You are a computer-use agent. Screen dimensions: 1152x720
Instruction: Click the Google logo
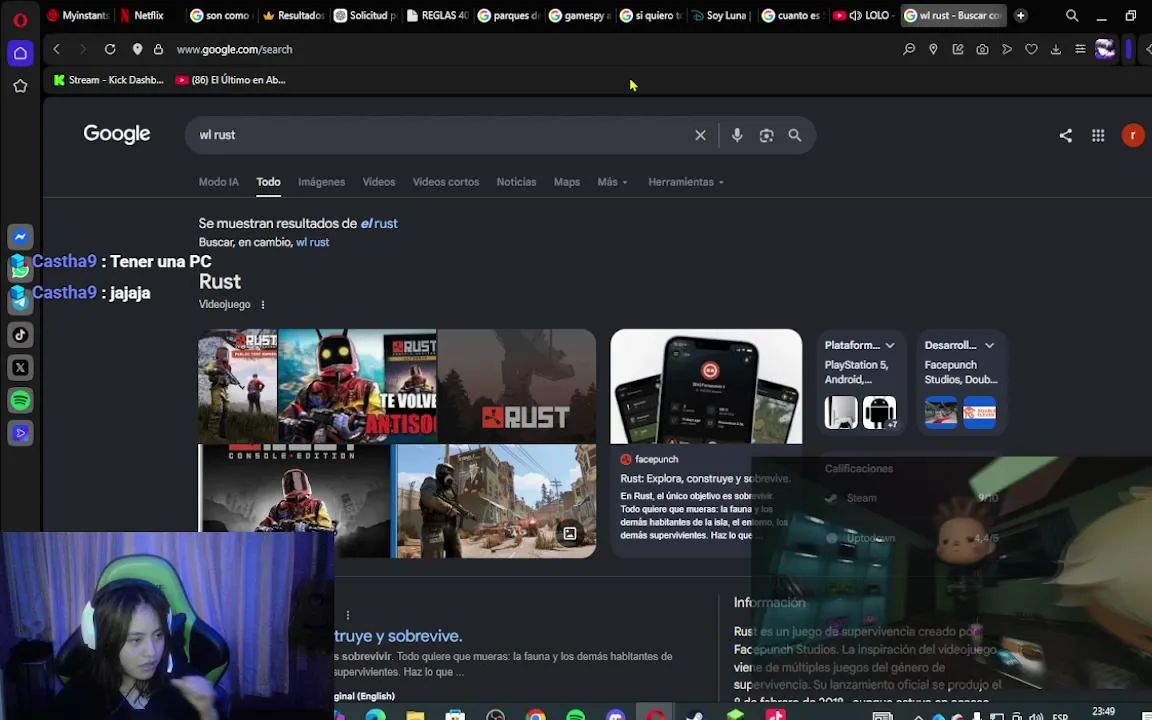click(x=117, y=134)
